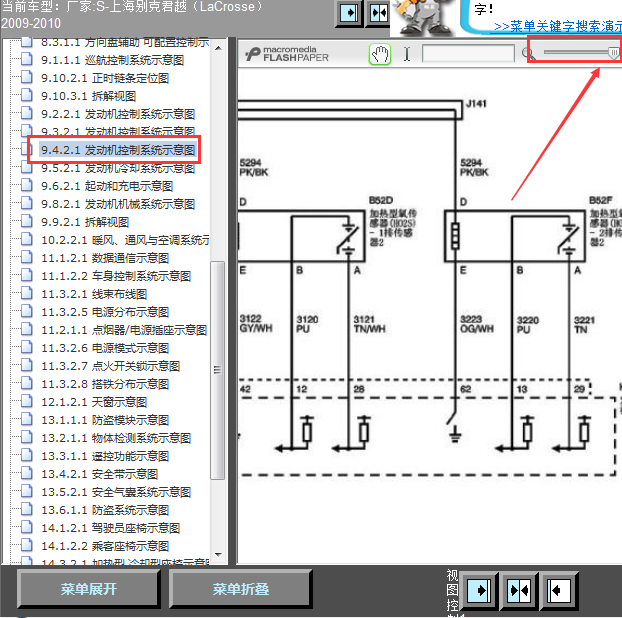
Task: Open 9.5.2.1 发动机冷却系统示意图
Action: point(118,168)
